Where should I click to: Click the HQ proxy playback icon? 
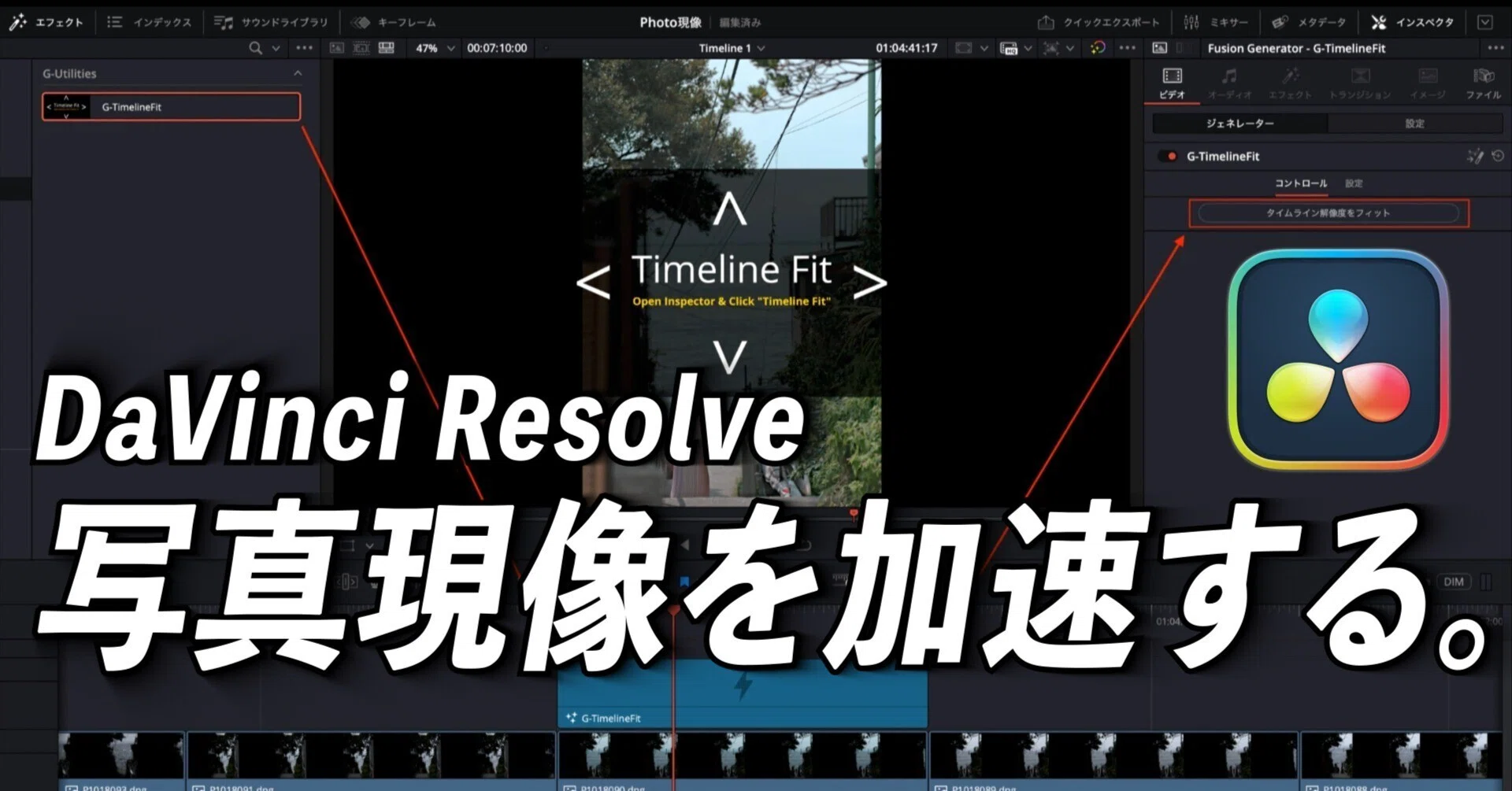(x=1009, y=48)
